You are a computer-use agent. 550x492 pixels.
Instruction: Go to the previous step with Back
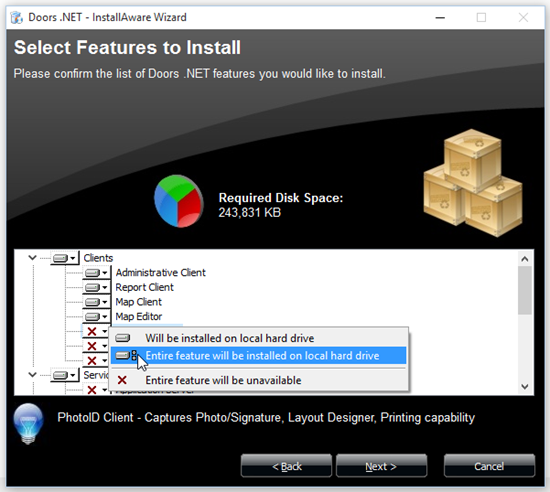click(x=286, y=466)
